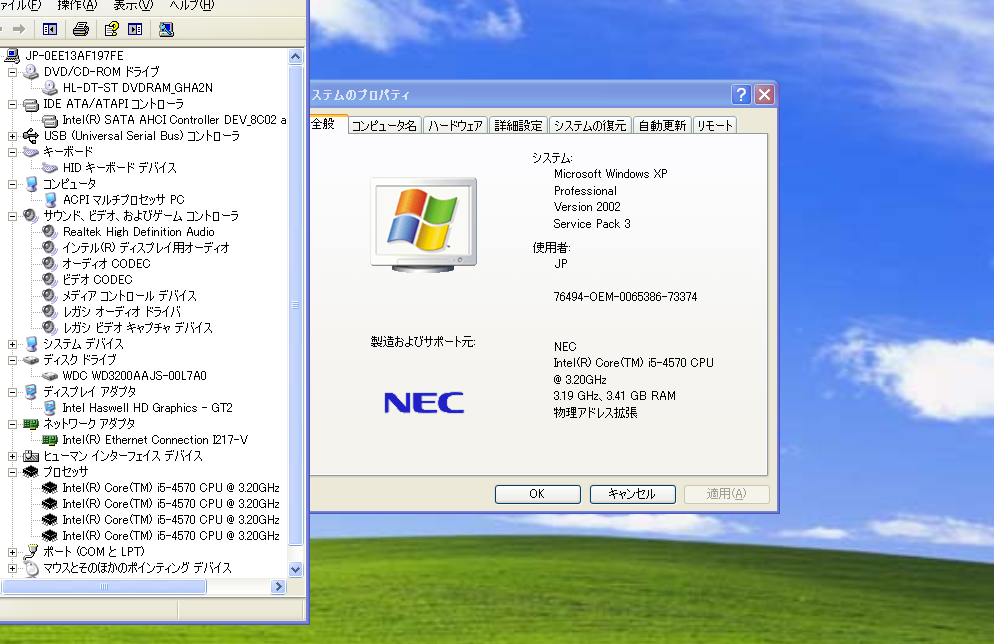Click the help question mark in System Properties

tap(741, 94)
